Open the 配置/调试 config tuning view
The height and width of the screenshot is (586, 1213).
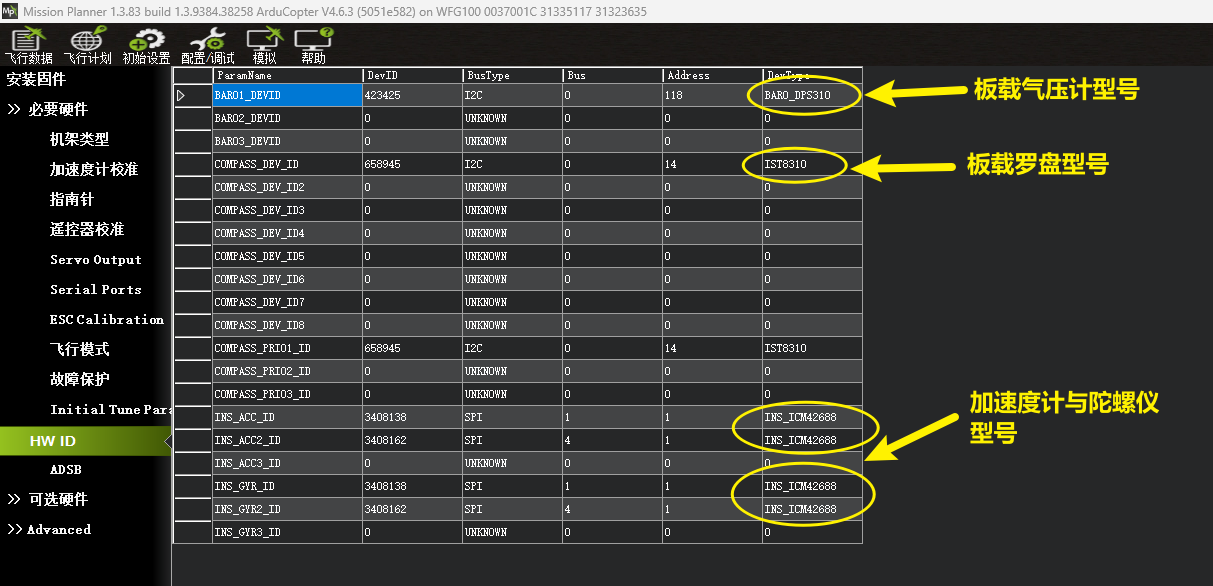pos(208,46)
